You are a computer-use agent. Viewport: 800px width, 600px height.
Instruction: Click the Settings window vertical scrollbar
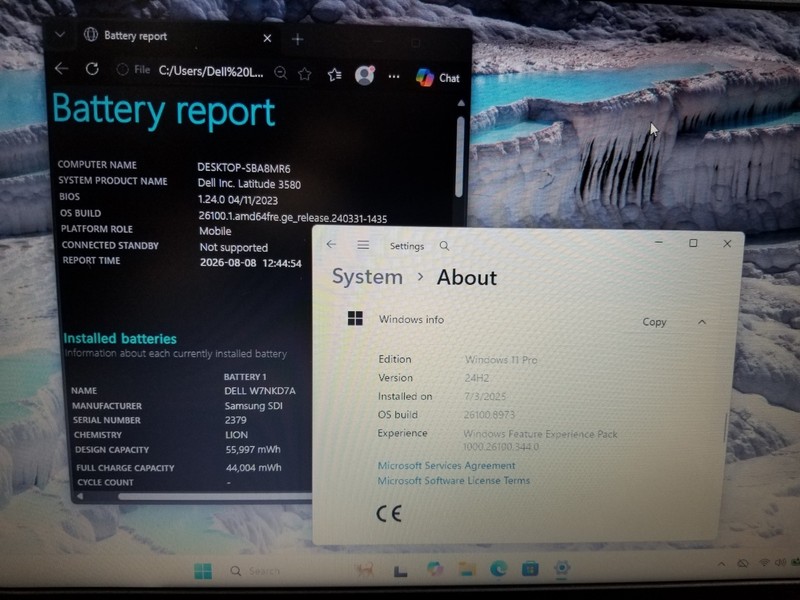click(726, 428)
